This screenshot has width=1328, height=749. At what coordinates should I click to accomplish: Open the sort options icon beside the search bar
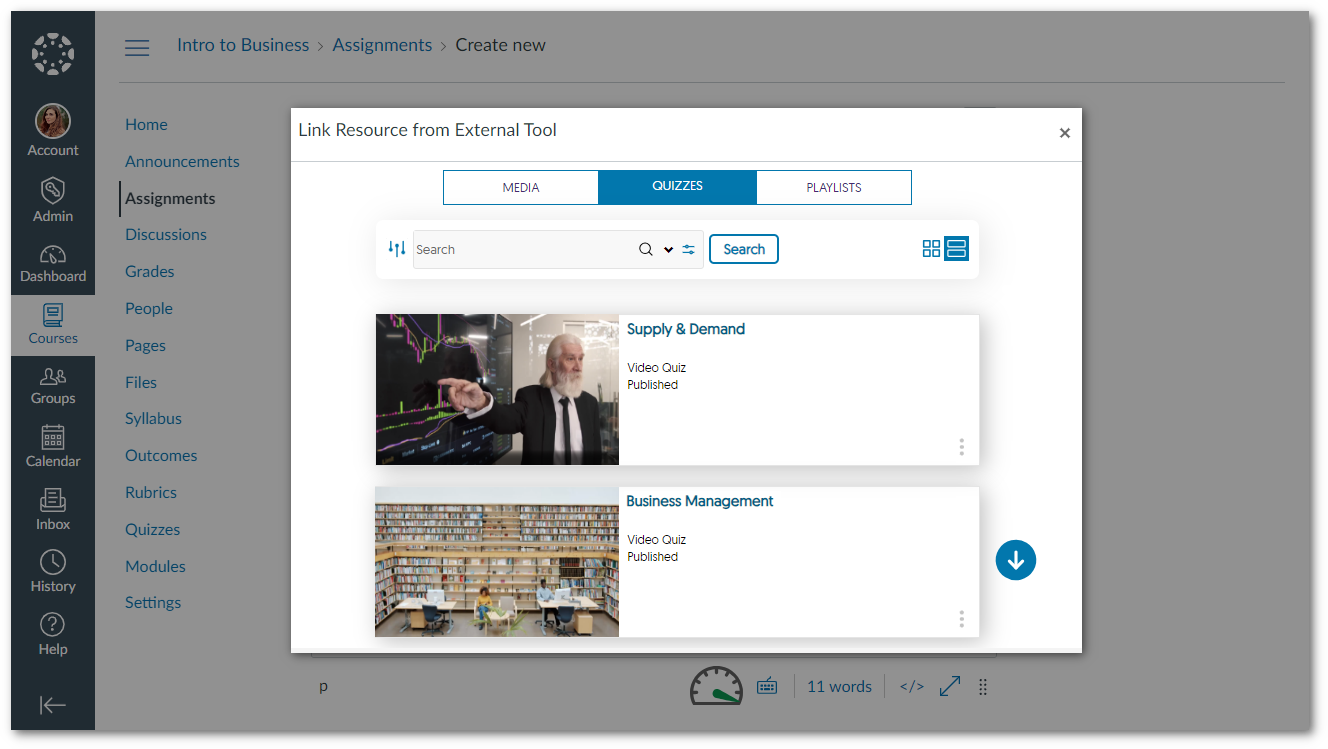click(x=397, y=248)
